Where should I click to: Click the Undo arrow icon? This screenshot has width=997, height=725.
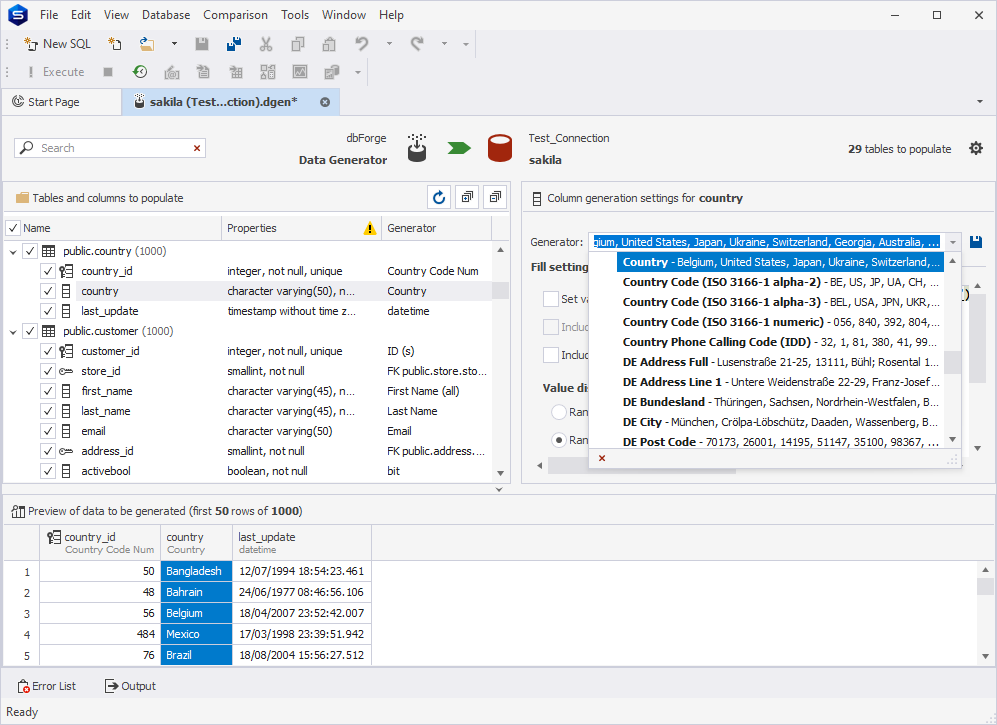coord(362,44)
